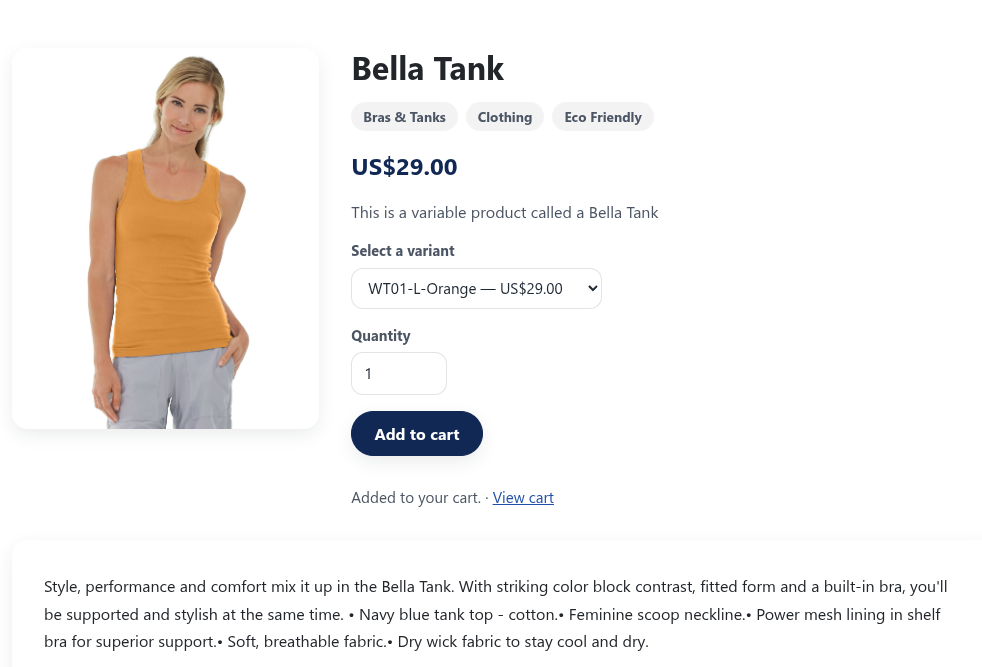
Task: Click the 'Select a variant' label
Action: pos(402,251)
